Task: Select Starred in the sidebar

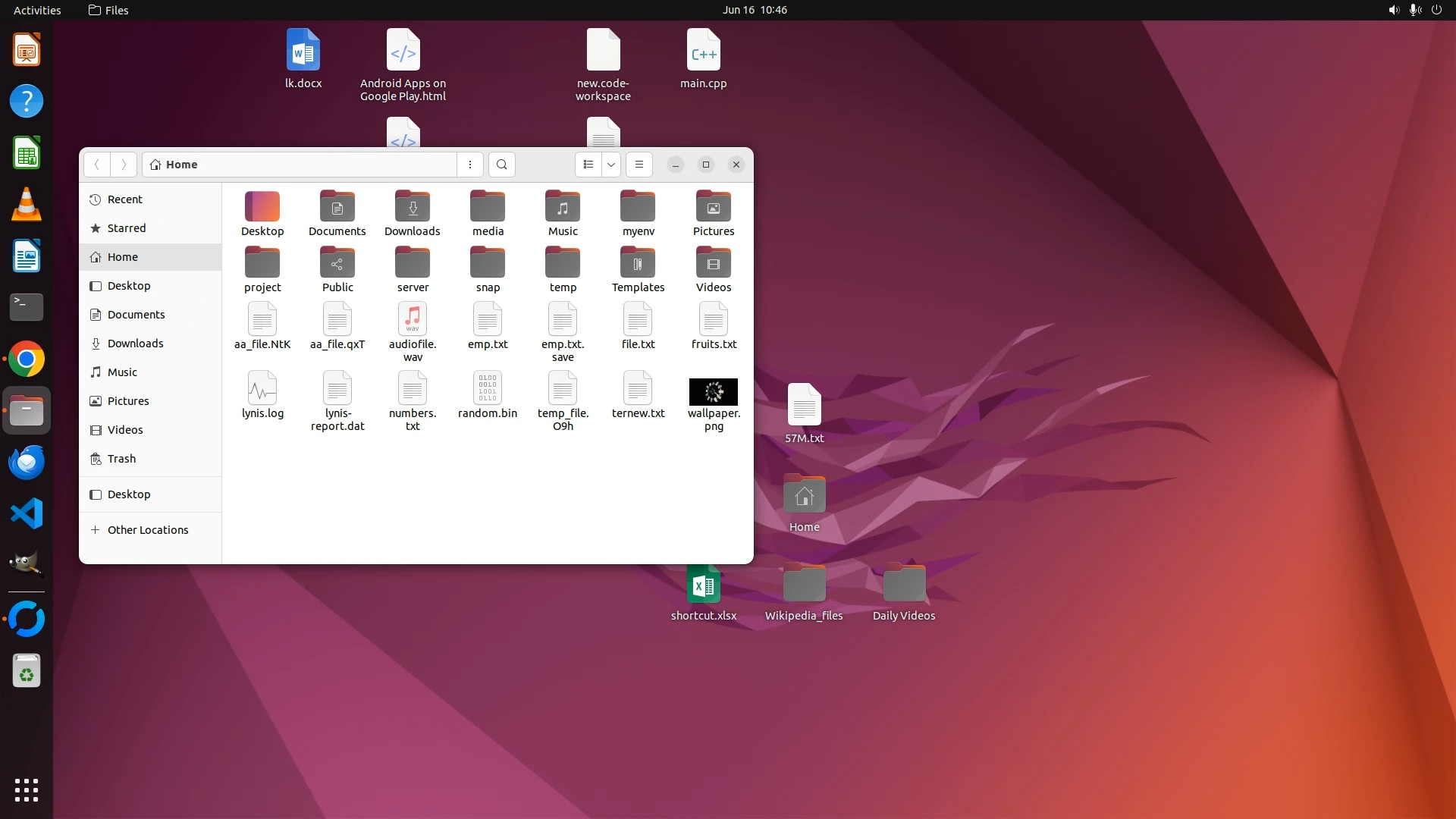Action: (x=126, y=228)
